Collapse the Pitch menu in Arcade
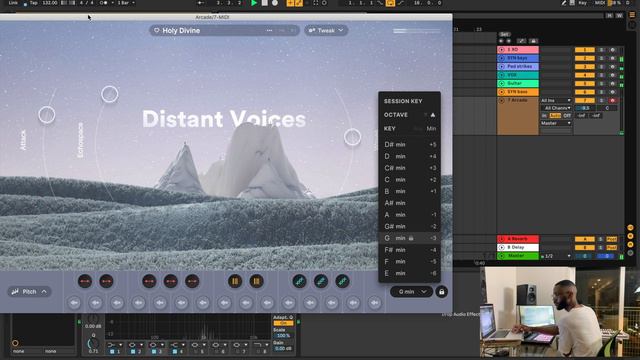 (29, 292)
